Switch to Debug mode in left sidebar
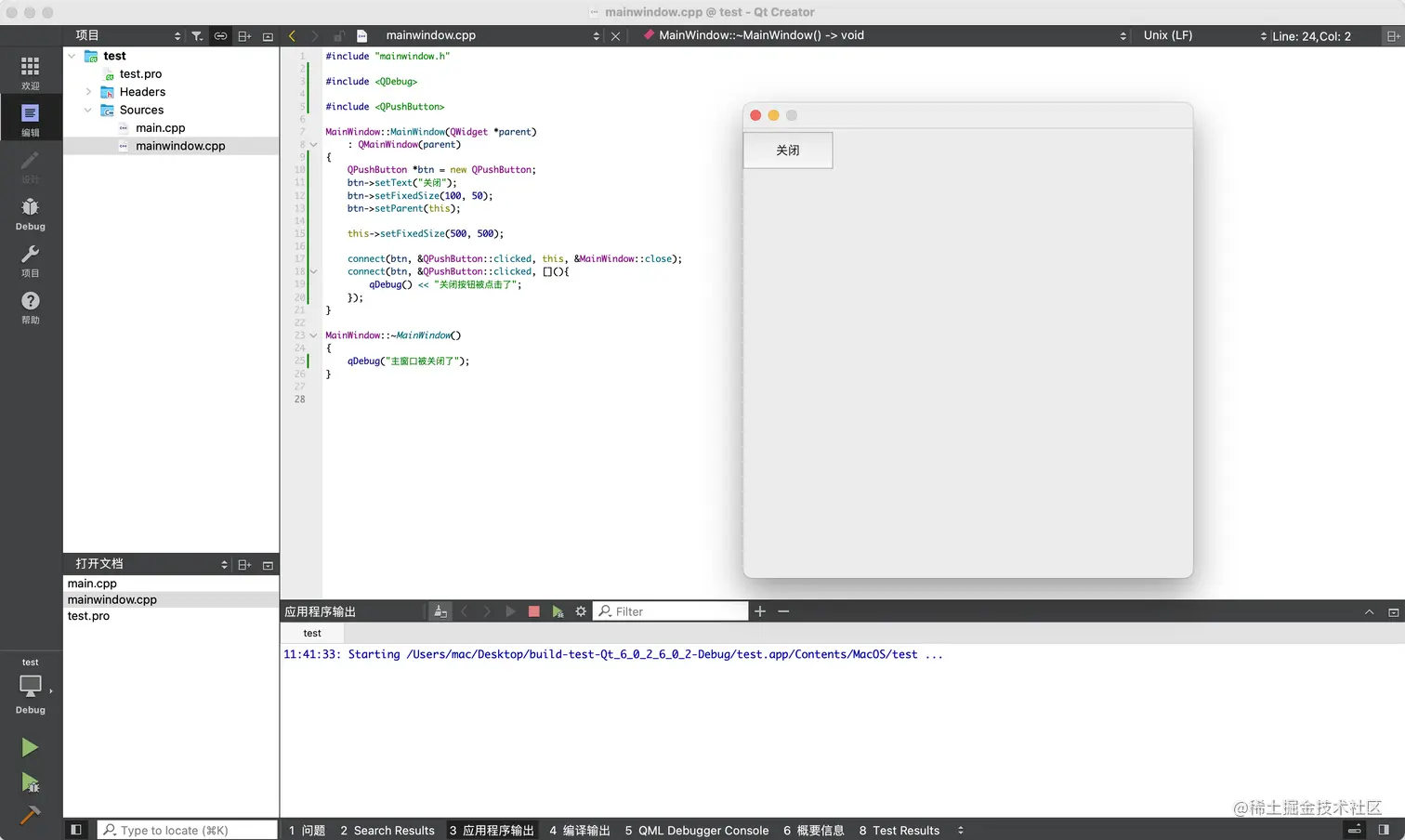The image size is (1405, 840). [31, 214]
